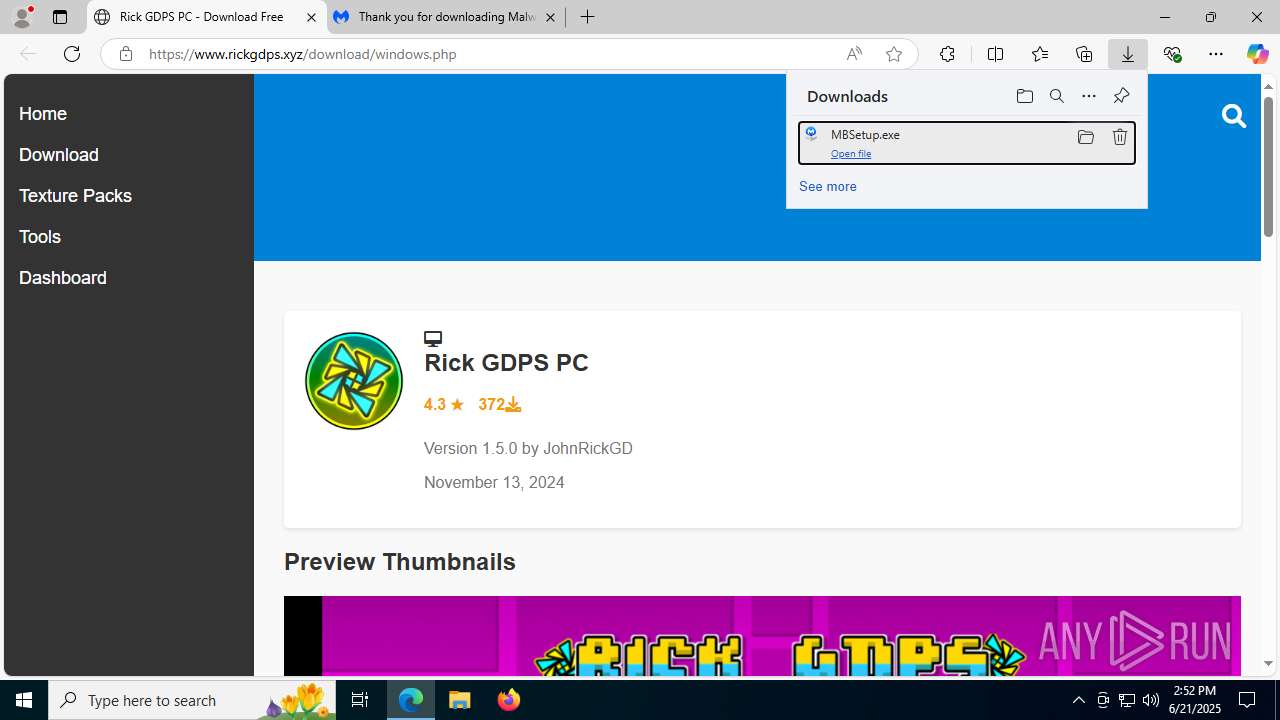1280x720 pixels.
Task: View site information lock icon
Action: tap(125, 54)
